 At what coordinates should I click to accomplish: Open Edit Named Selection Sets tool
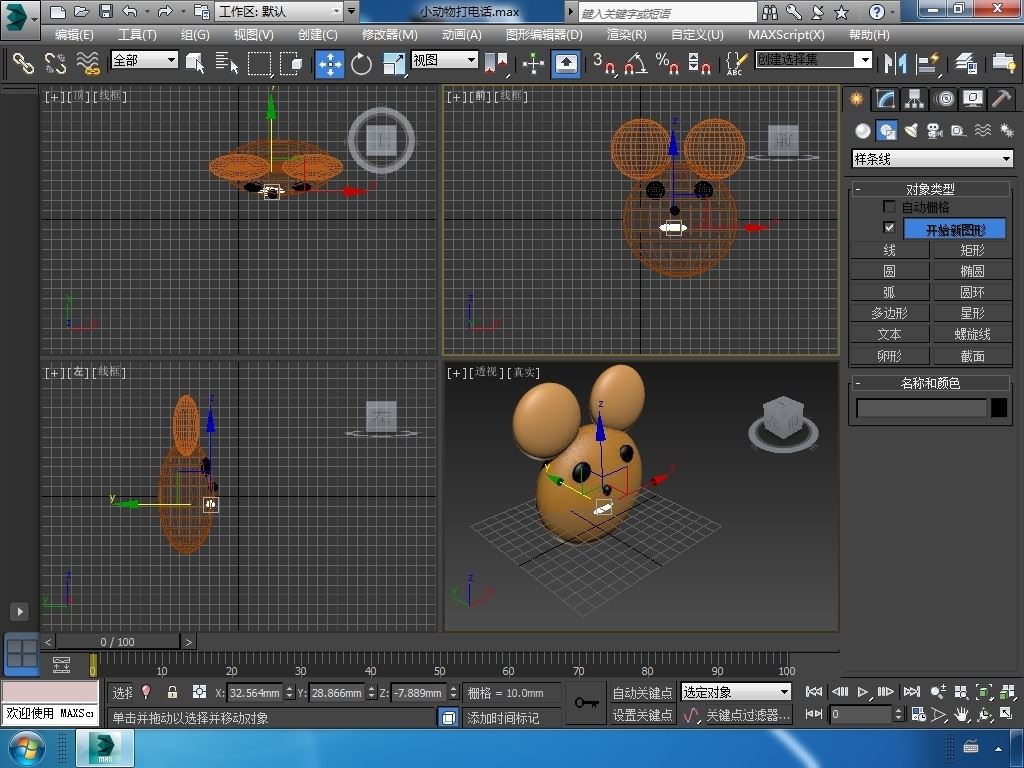tap(736, 63)
